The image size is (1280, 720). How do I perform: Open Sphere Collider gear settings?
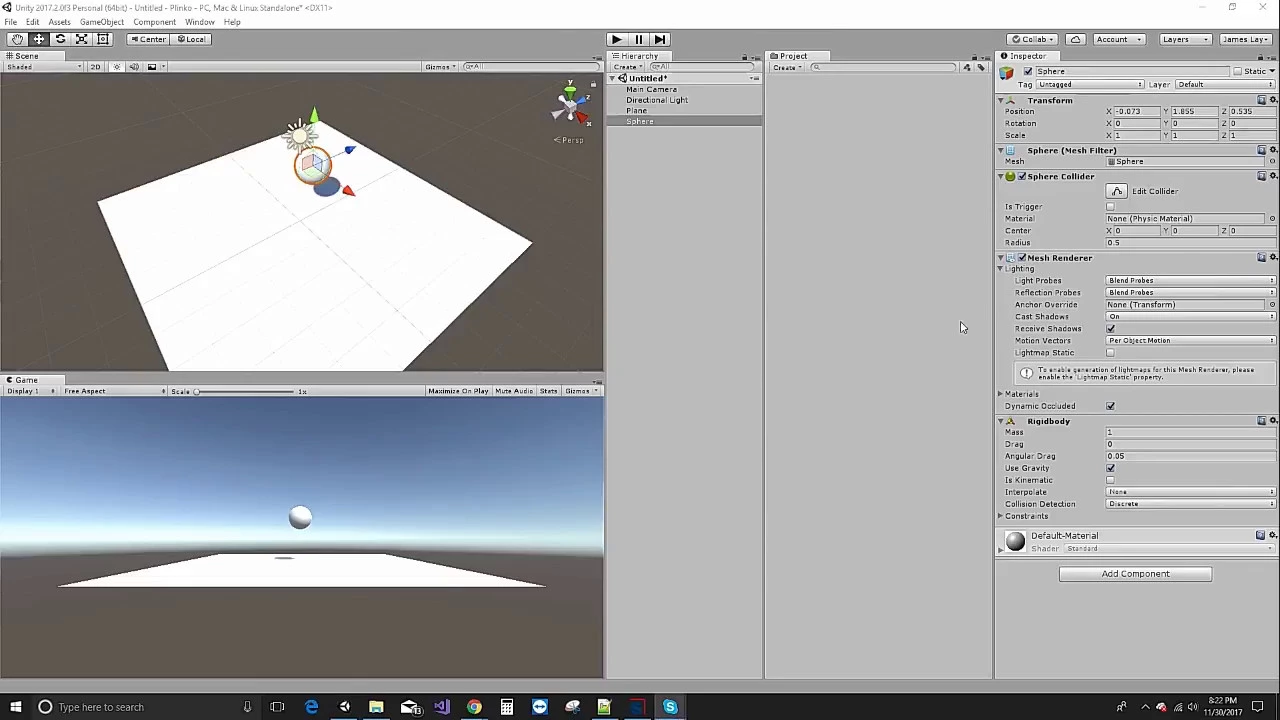pyautogui.click(x=1272, y=176)
